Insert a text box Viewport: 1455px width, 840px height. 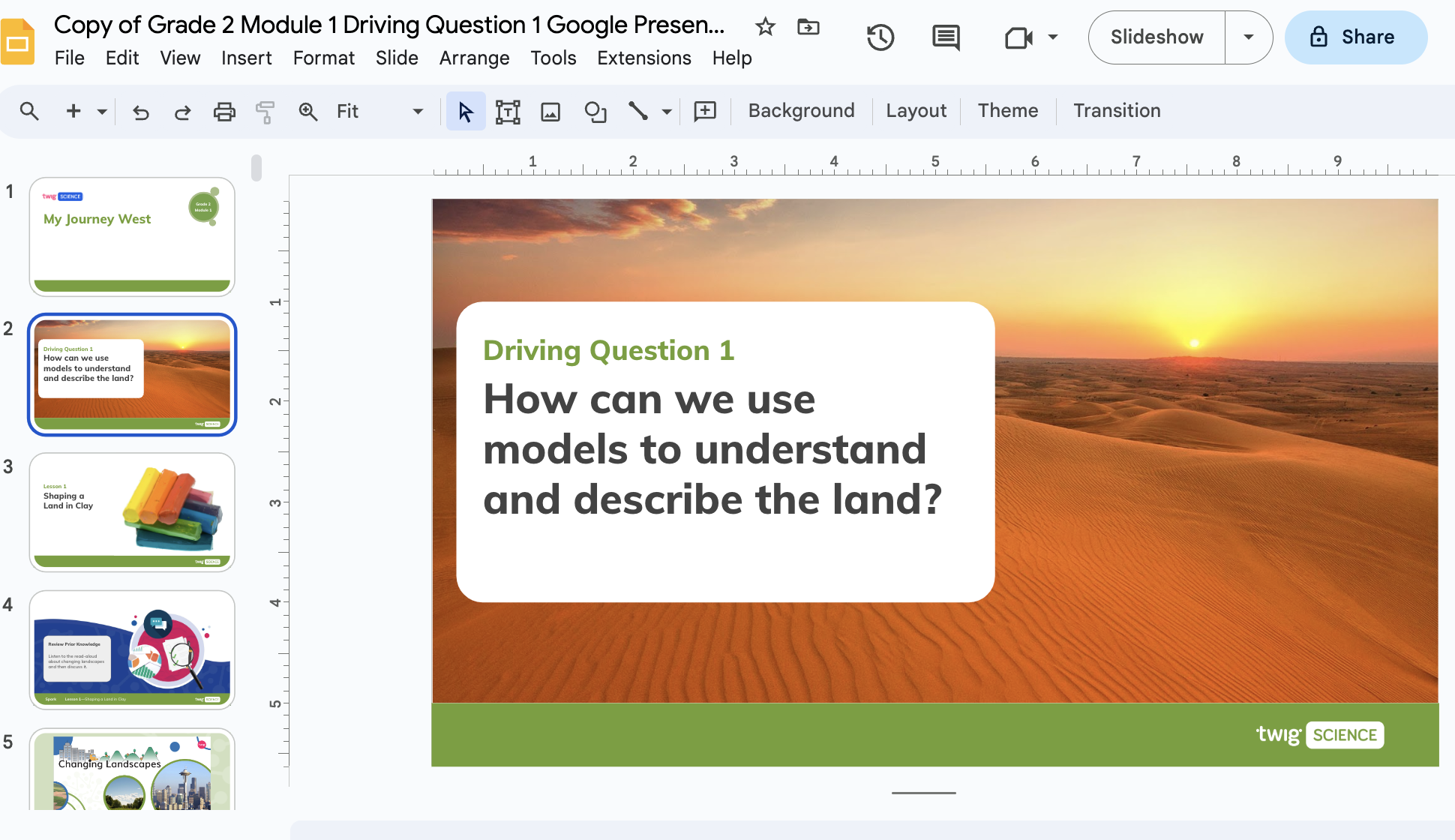(x=508, y=112)
